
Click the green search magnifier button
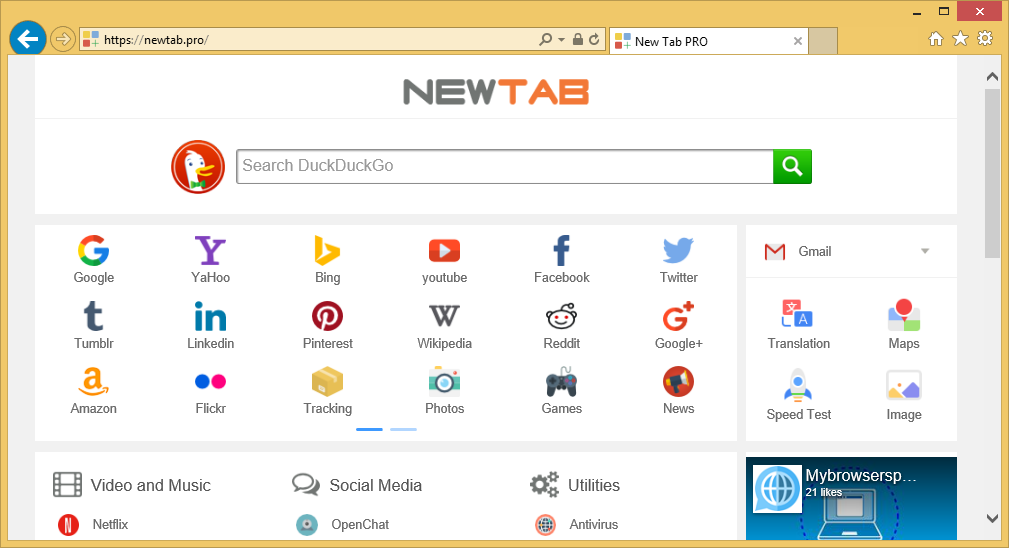pos(792,166)
